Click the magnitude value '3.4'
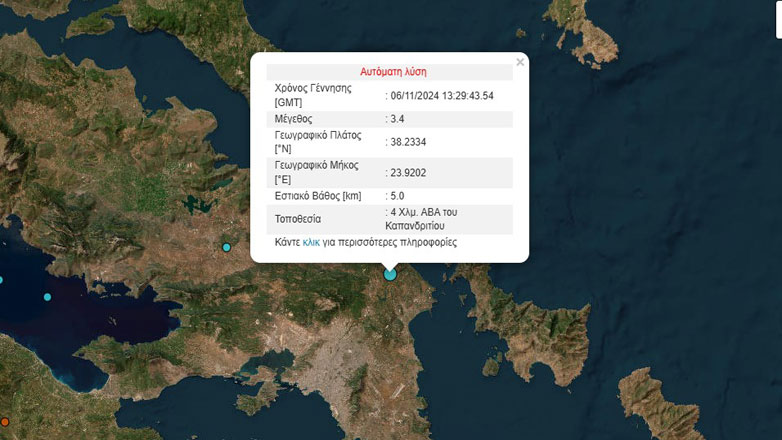Image resolution: width=782 pixels, height=440 pixels. pos(397,119)
